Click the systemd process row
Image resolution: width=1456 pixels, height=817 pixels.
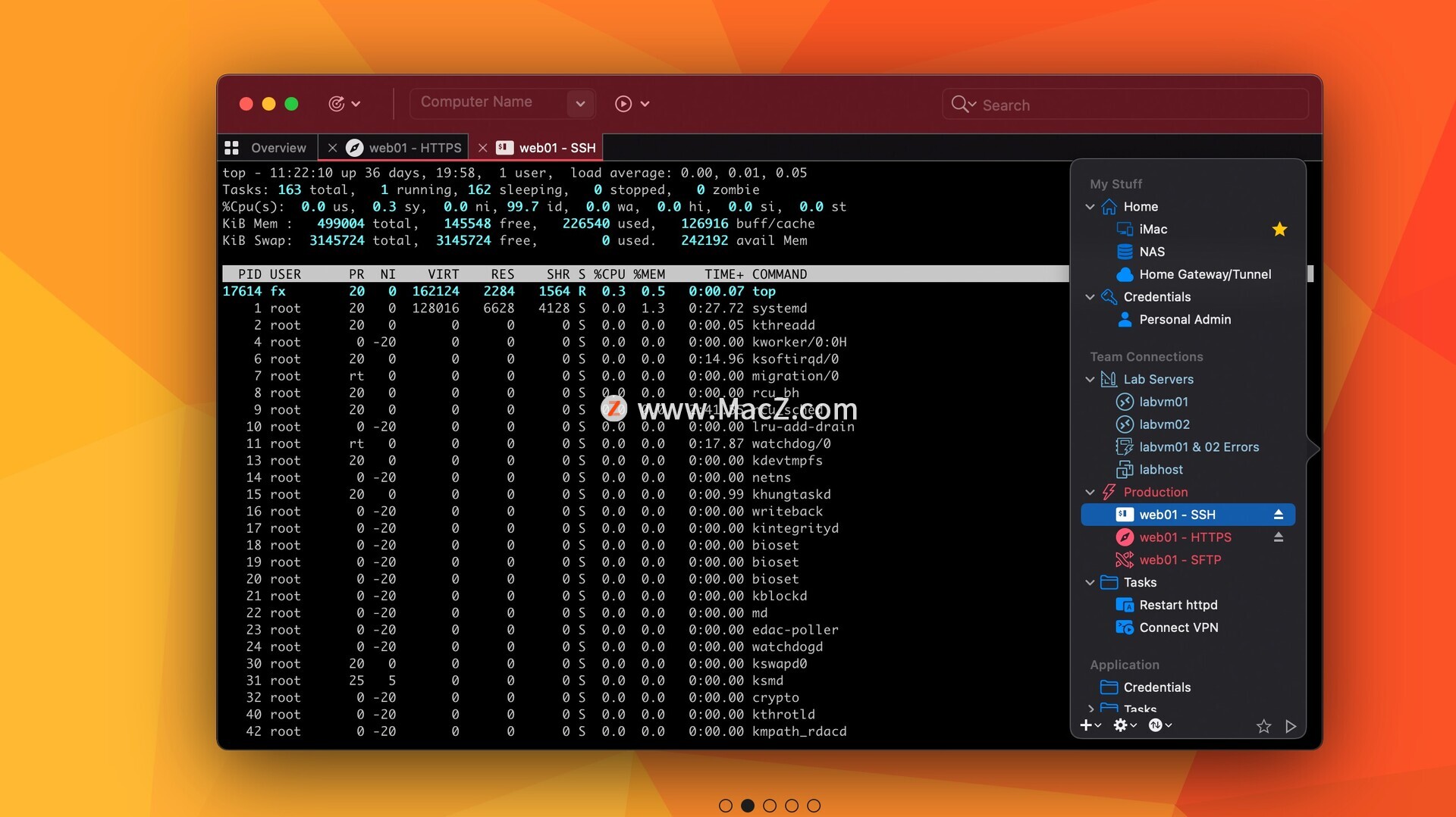point(645,308)
